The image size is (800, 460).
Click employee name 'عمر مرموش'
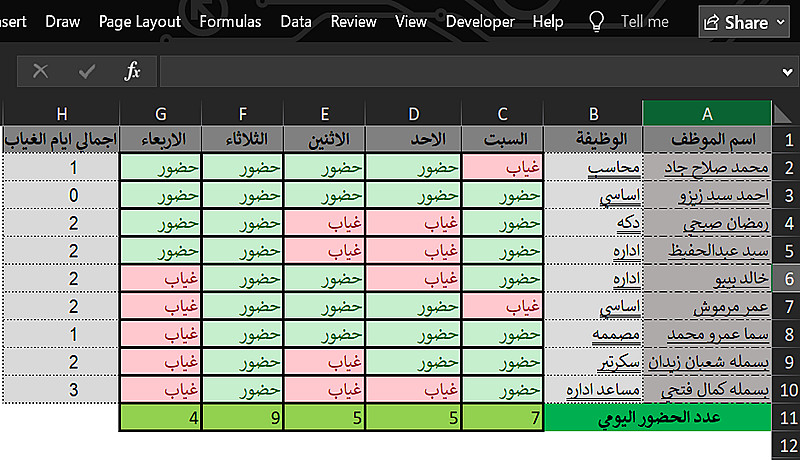[x=707, y=306]
